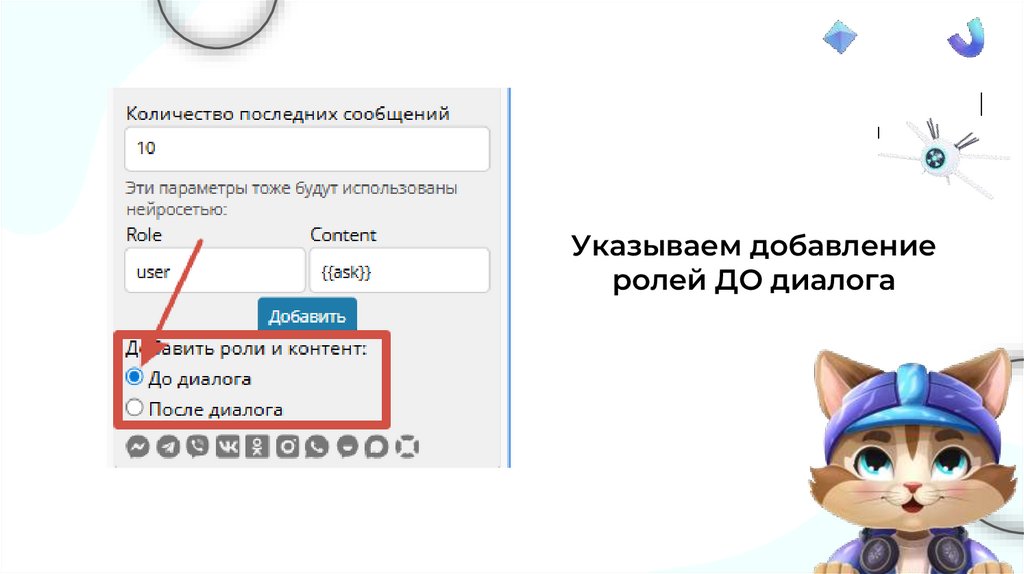Click the 'Количество последних сообщений' field with 10
The image size is (1024, 574).
pyautogui.click(x=307, y=149)
